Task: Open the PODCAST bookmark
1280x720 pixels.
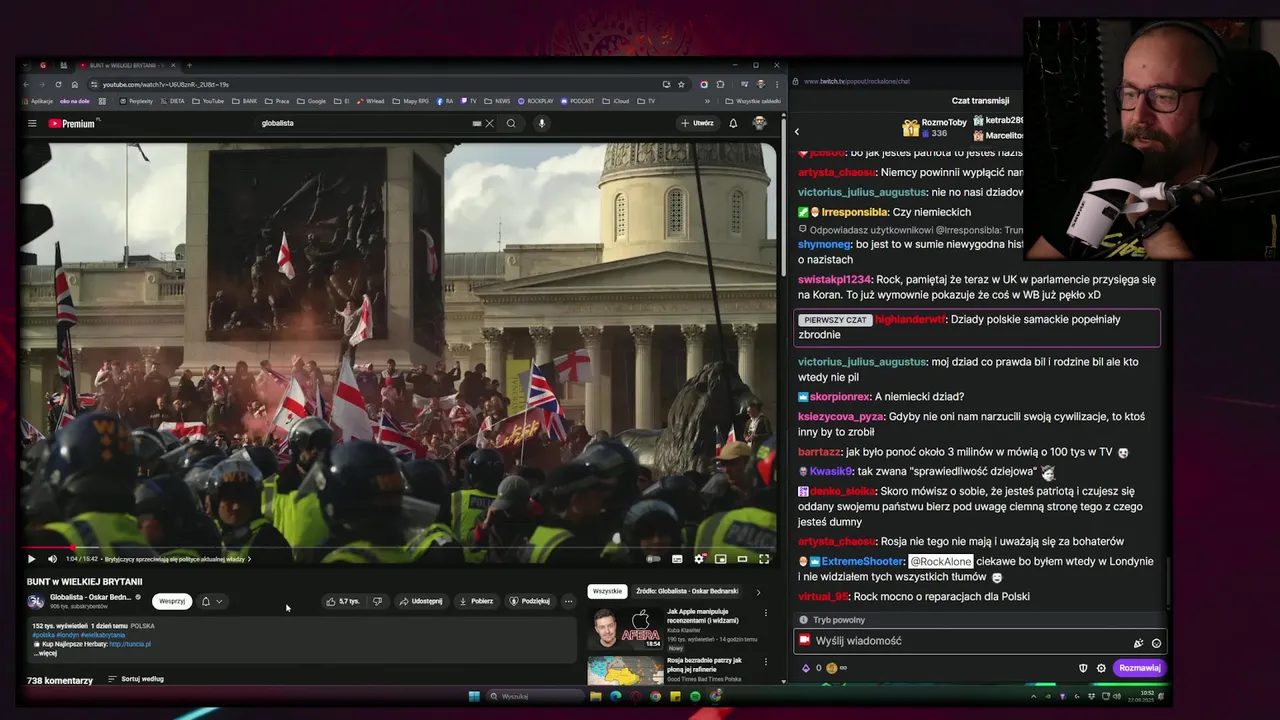Action: point(577,101)
